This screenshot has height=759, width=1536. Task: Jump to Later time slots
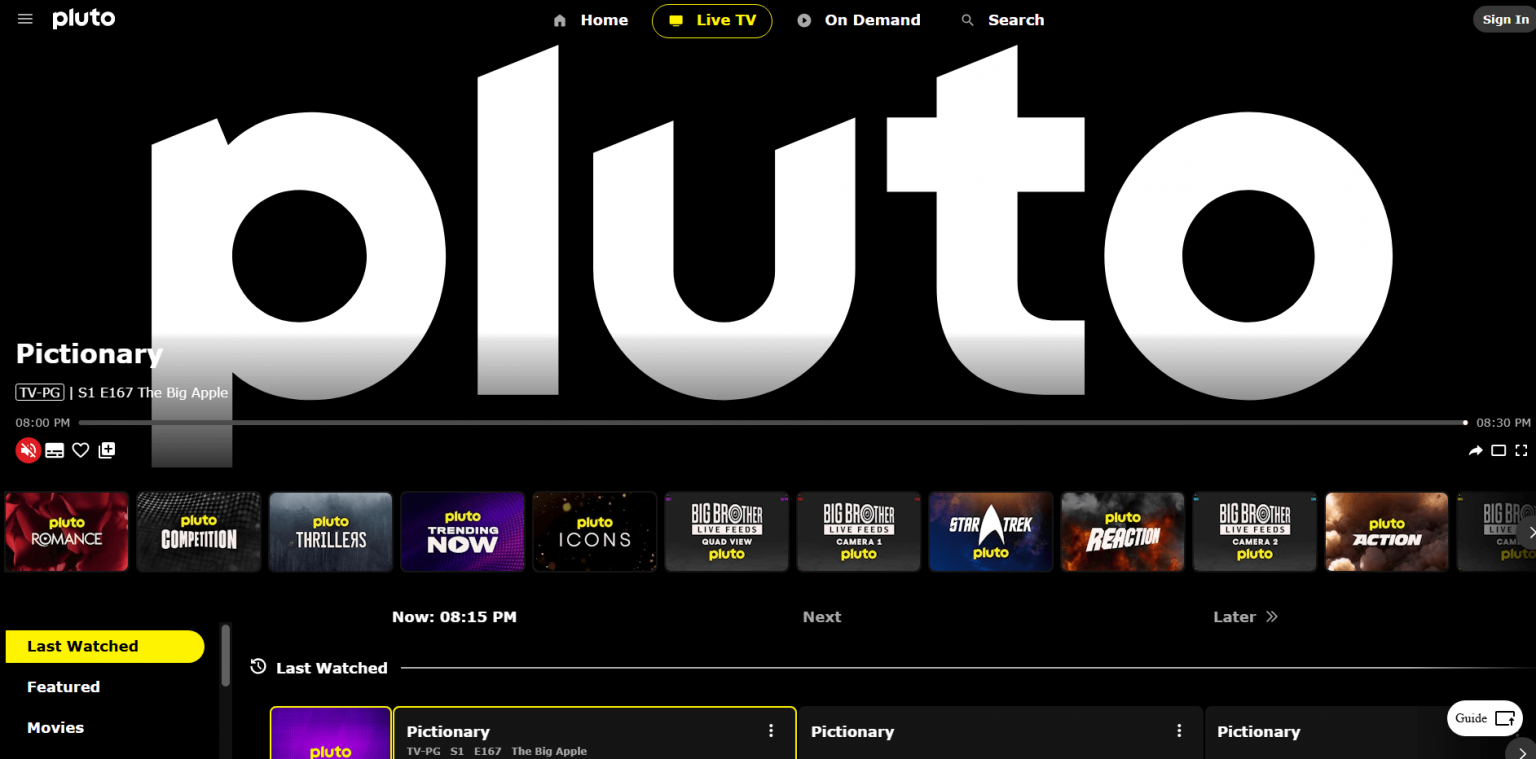(1245, 617)
